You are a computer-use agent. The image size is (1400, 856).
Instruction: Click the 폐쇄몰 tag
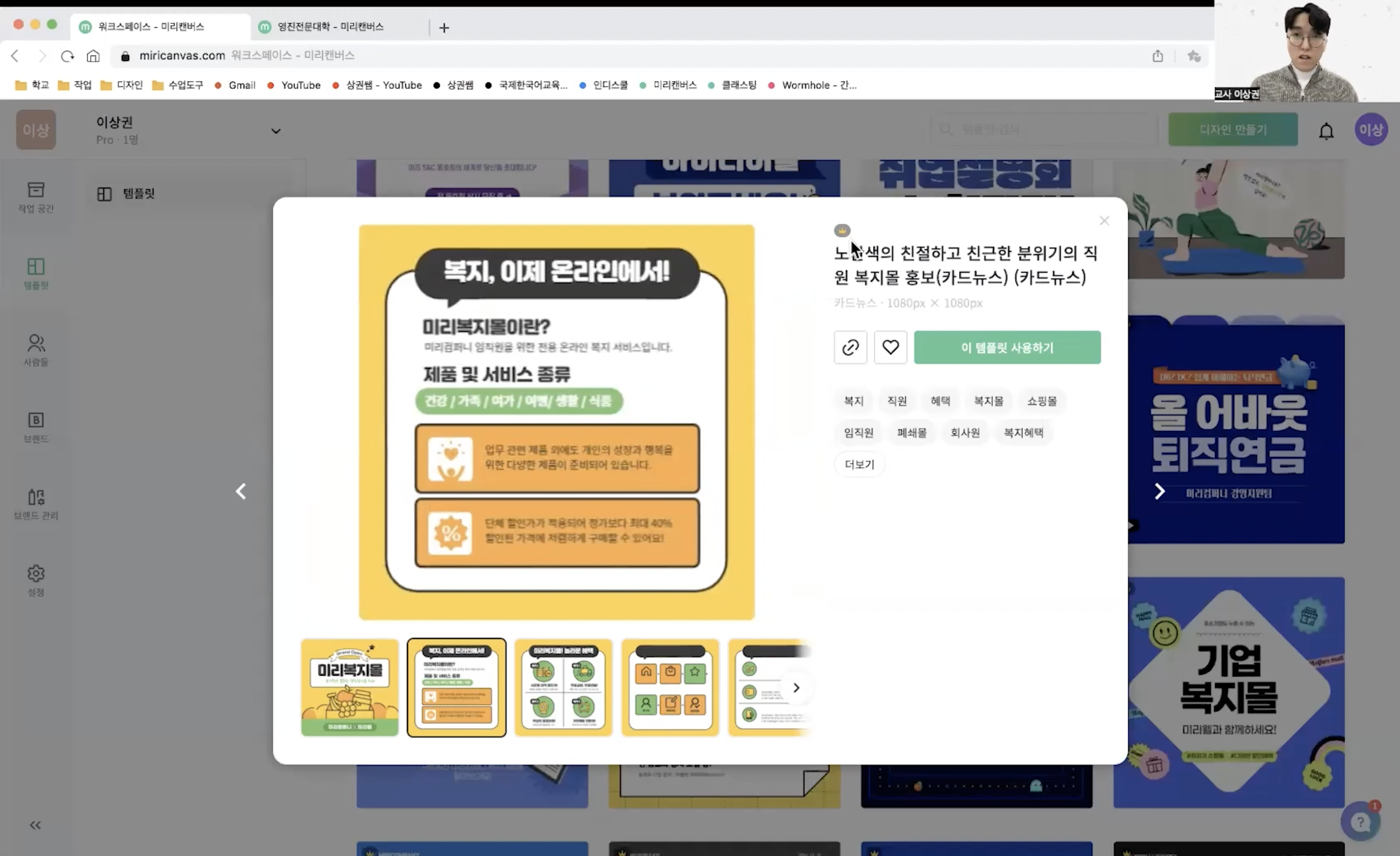pos(912,433)
